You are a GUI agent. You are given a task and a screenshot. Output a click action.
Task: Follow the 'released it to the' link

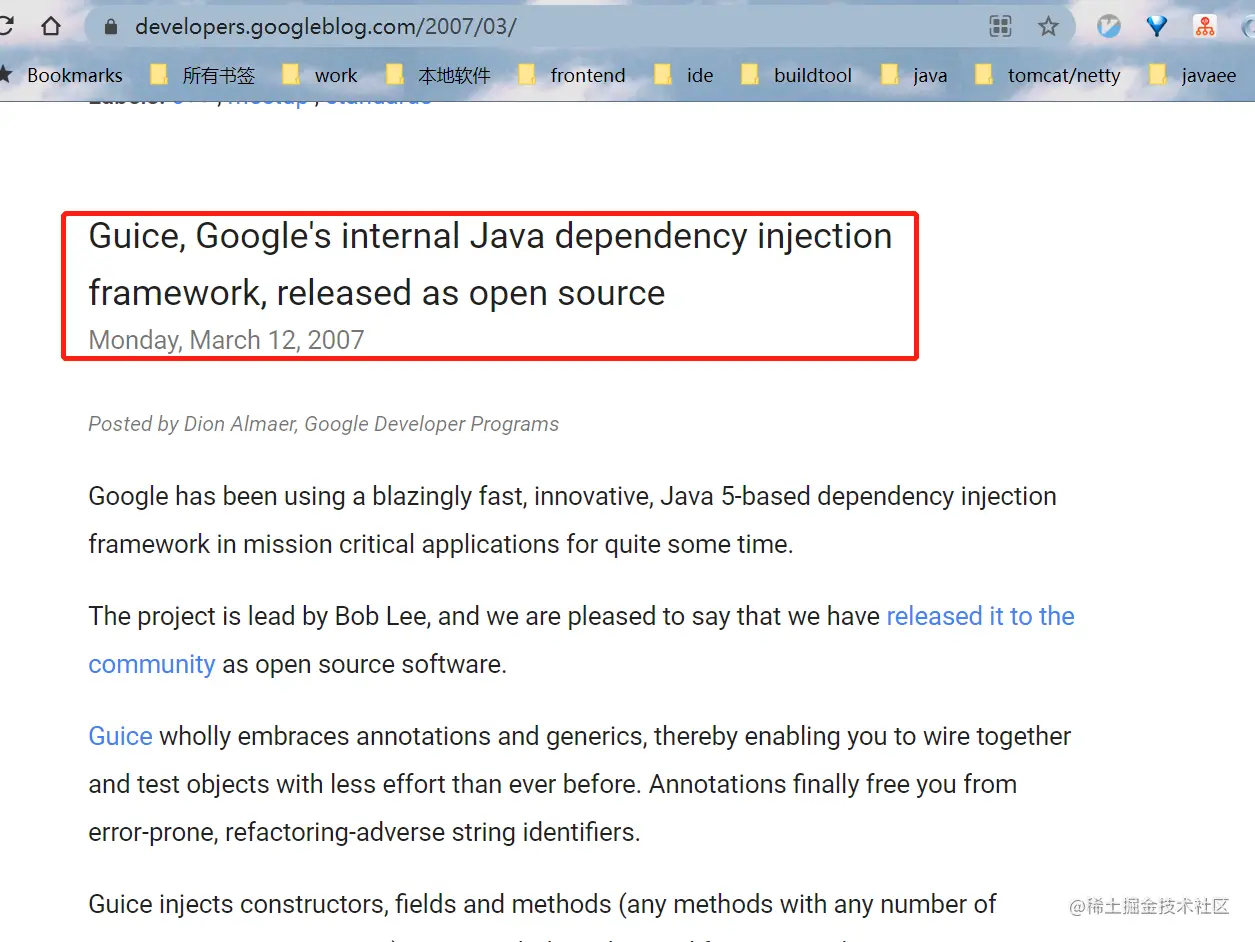(x=980, y=616)
